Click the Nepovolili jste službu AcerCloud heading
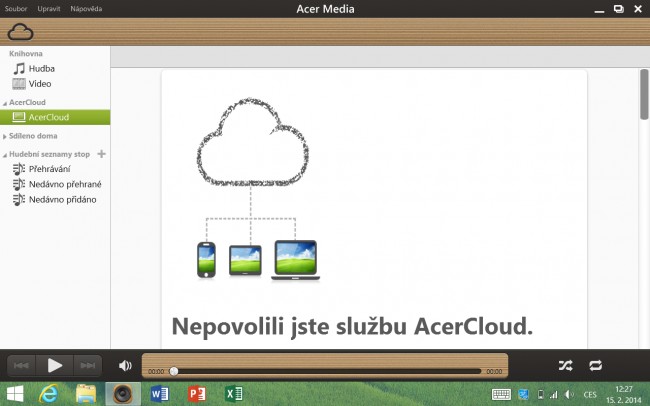Screen dimensions: 650x406 pos(352,326)
